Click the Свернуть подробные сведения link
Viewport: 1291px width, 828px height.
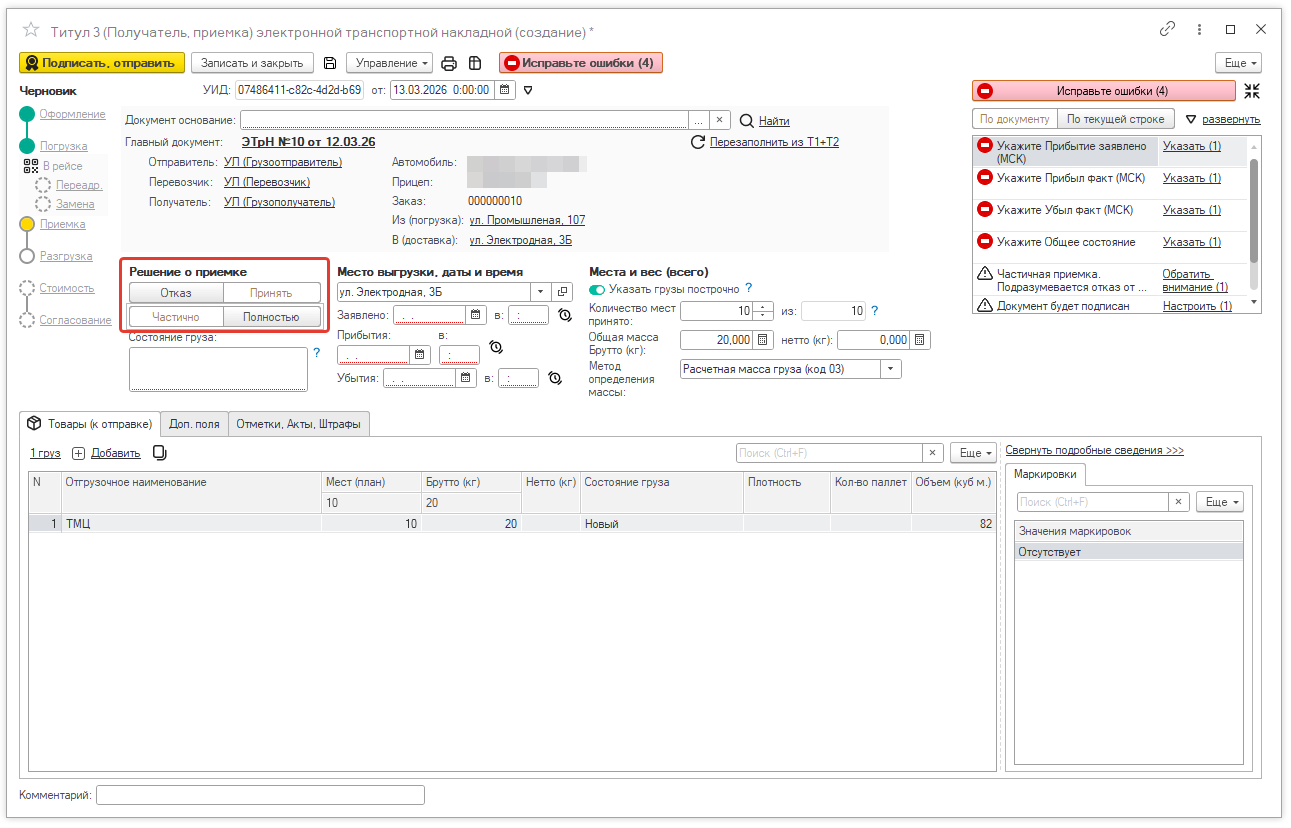click(1095, 450)
